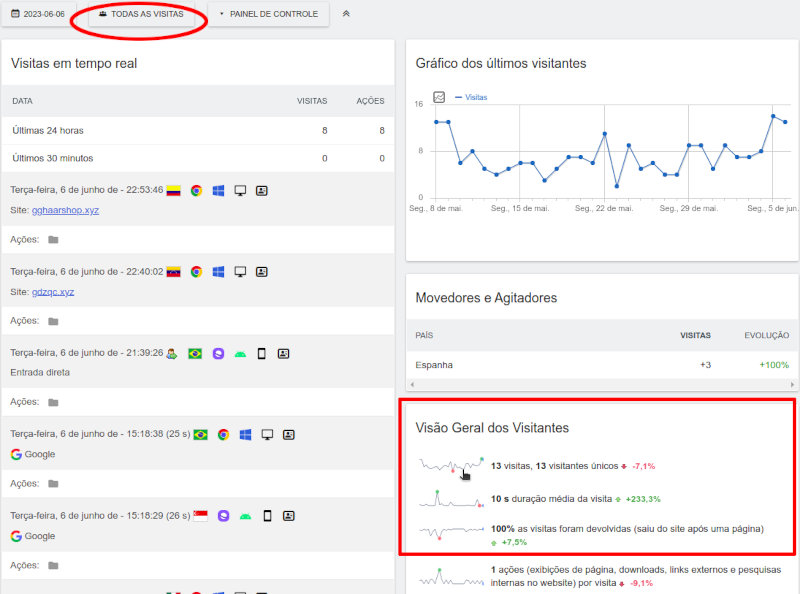The image size is (800, 594).
Task: Click the Windows OS icon on 22:40:02 visit
Action: click(218, 271)
